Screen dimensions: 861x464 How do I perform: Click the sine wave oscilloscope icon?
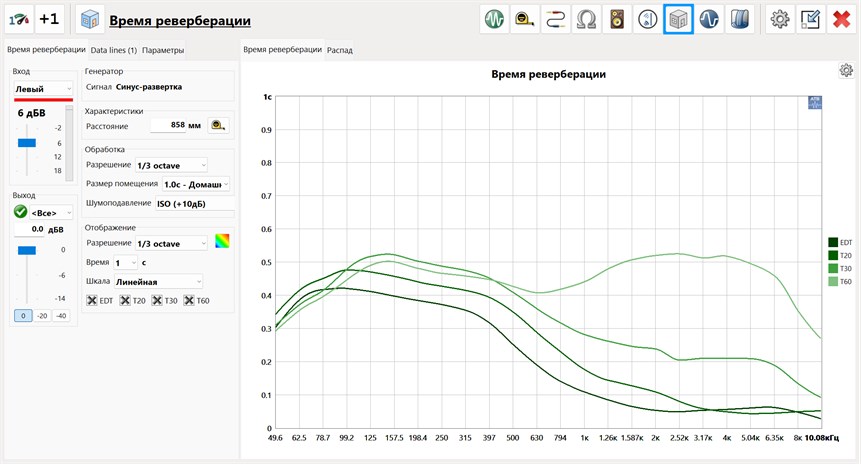pos(710,19)
